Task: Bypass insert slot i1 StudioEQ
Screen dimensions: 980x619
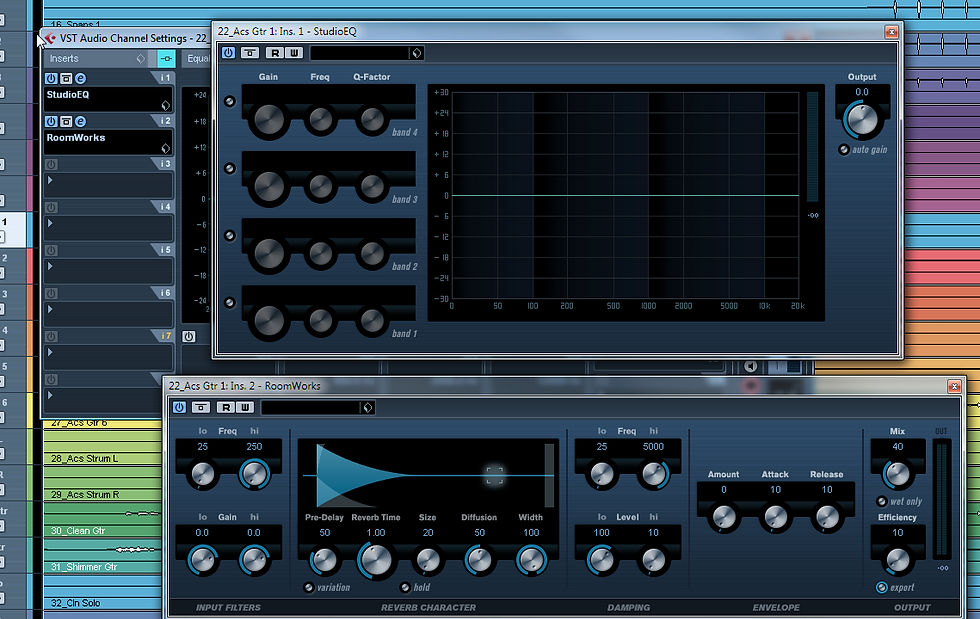Action: coord(66,78)
